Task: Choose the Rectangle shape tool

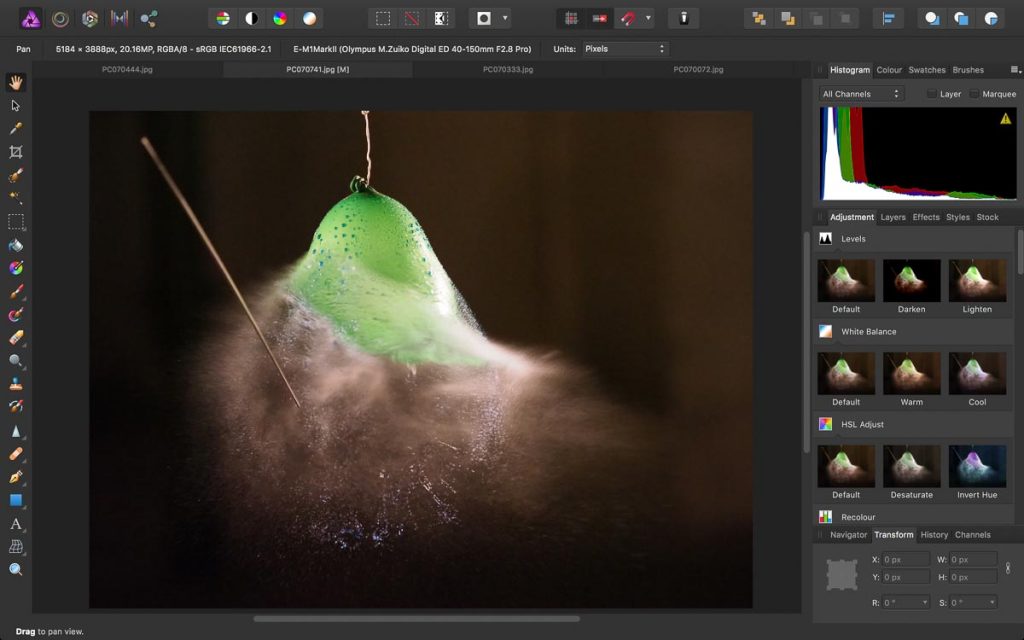Action: point(16,500)
